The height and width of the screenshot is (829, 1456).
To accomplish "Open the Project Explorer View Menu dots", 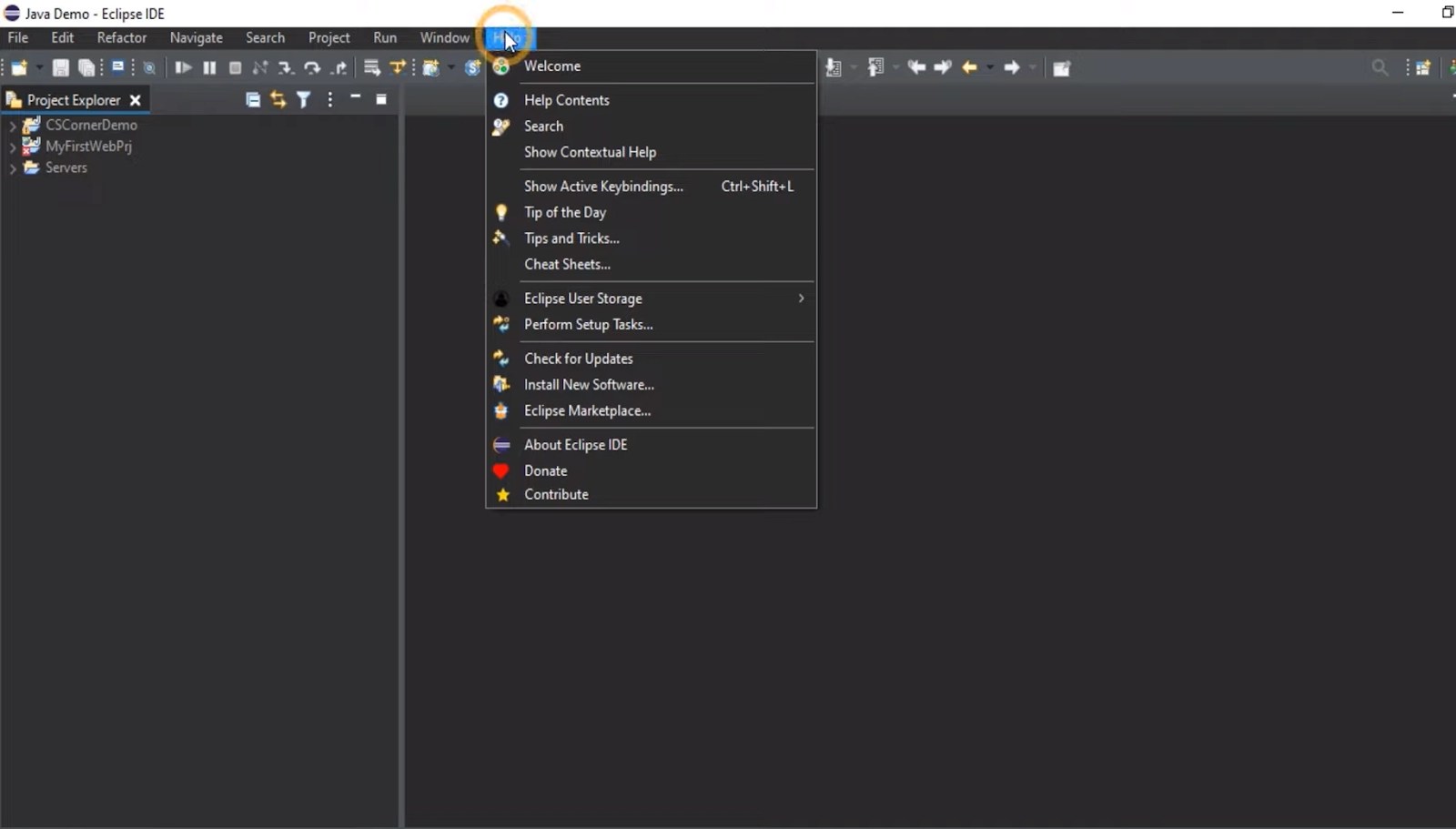I will (329, 100).
